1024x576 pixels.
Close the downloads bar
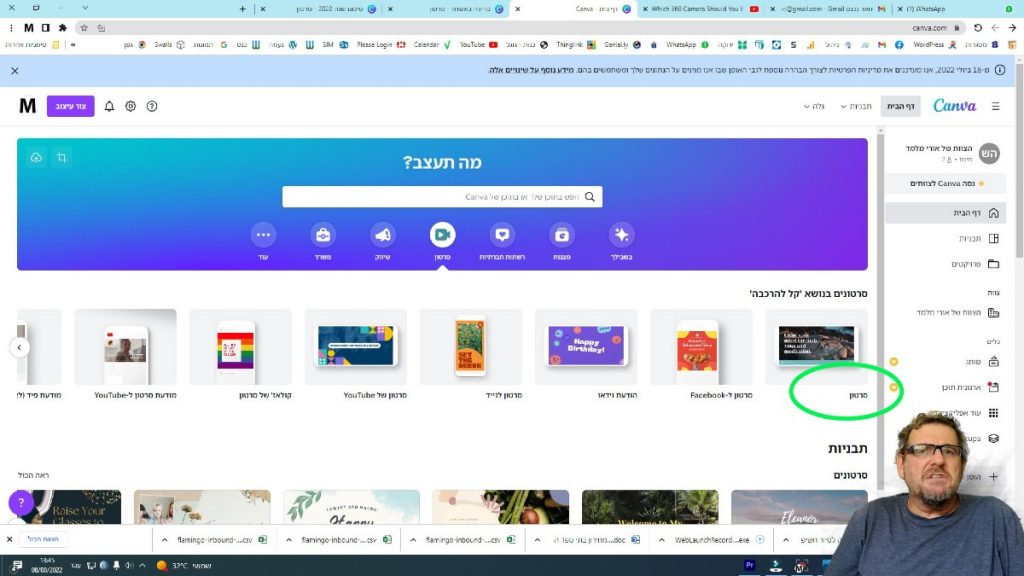pos(9,539)
